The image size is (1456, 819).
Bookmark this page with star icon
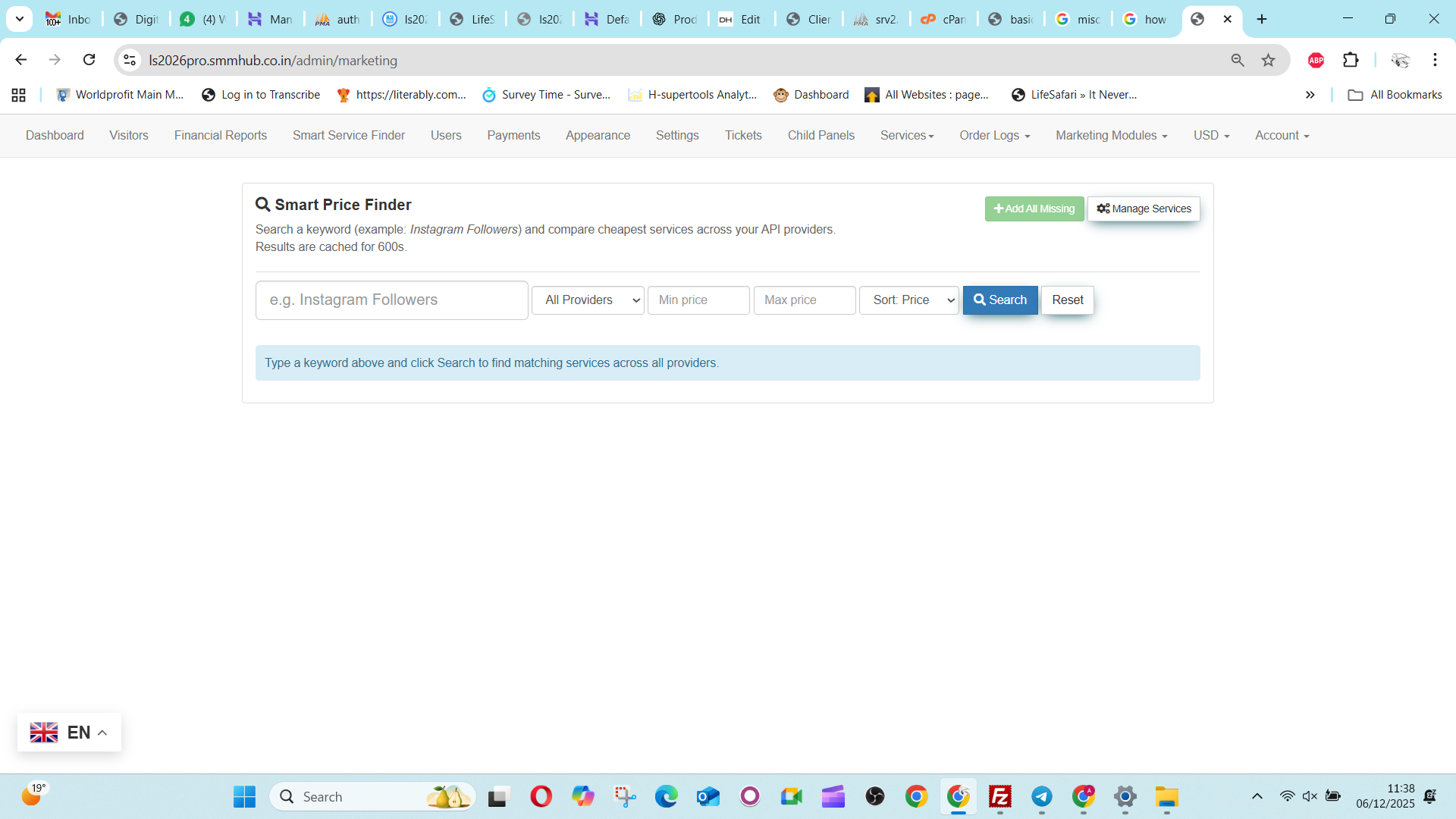pyautogui.click(x=1268, y=60)
